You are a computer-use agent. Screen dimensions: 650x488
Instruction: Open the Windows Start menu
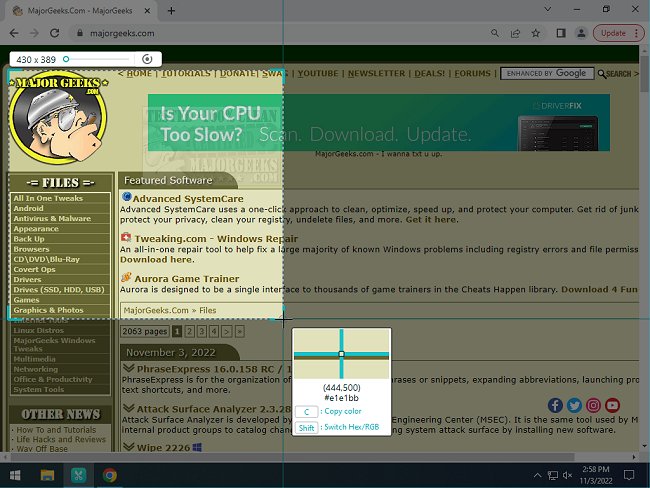click(15, 475)
